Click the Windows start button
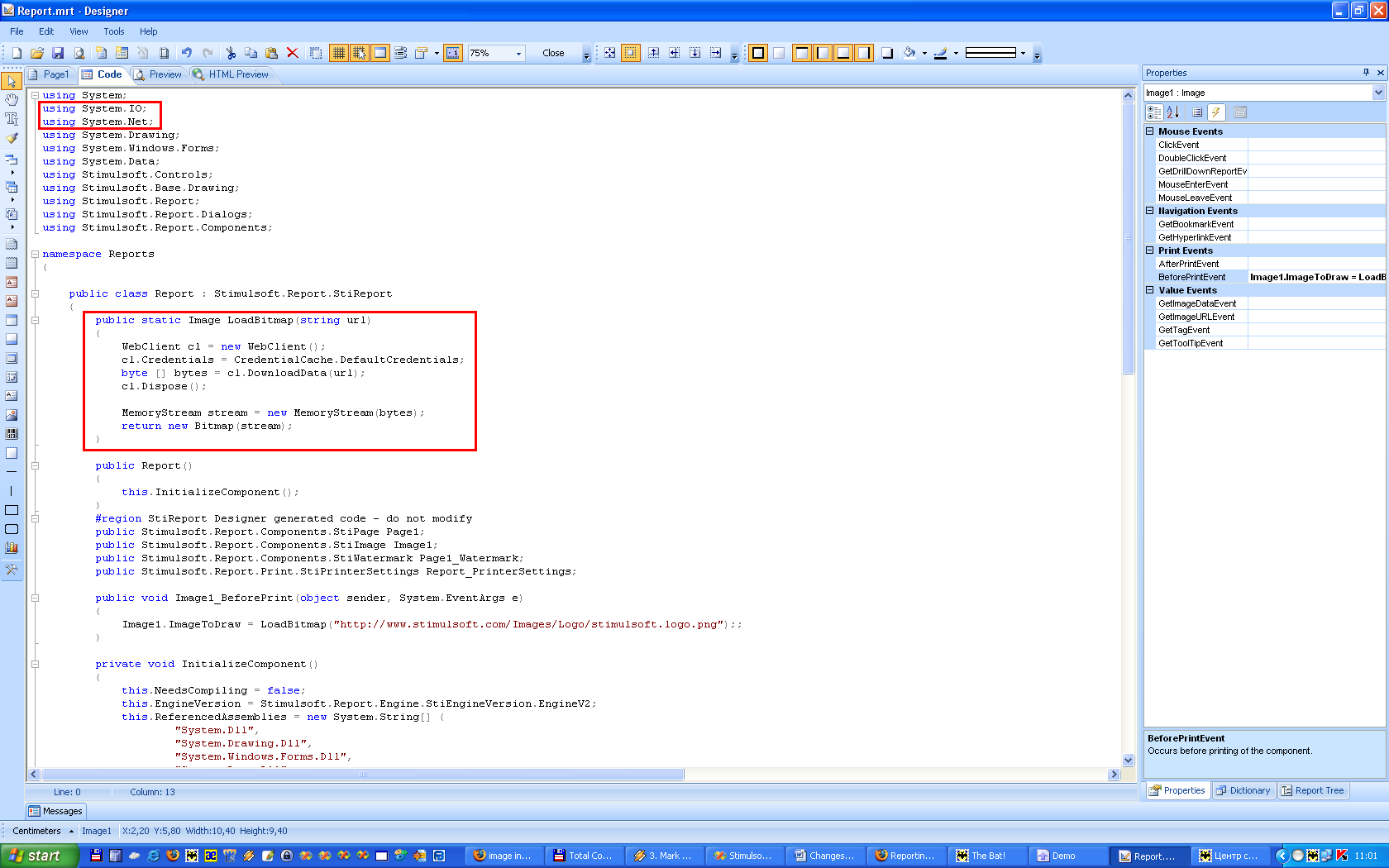 pyautogui.click(x=39, y=856)
